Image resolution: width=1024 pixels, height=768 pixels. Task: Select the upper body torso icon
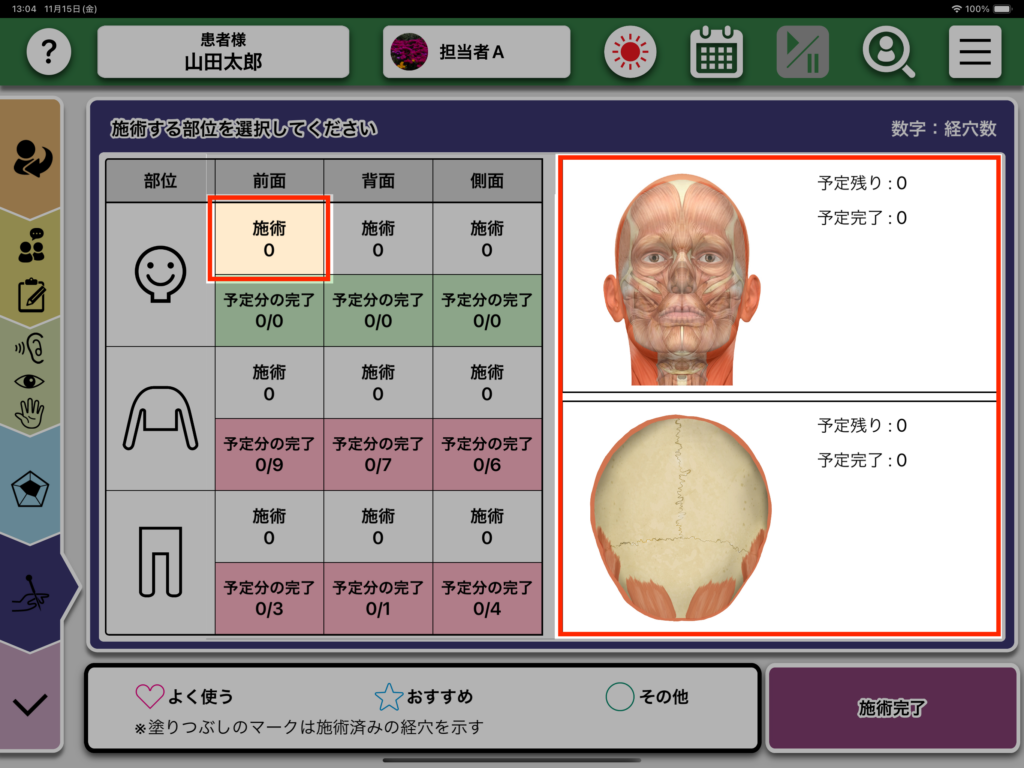[x=160, y=418]
